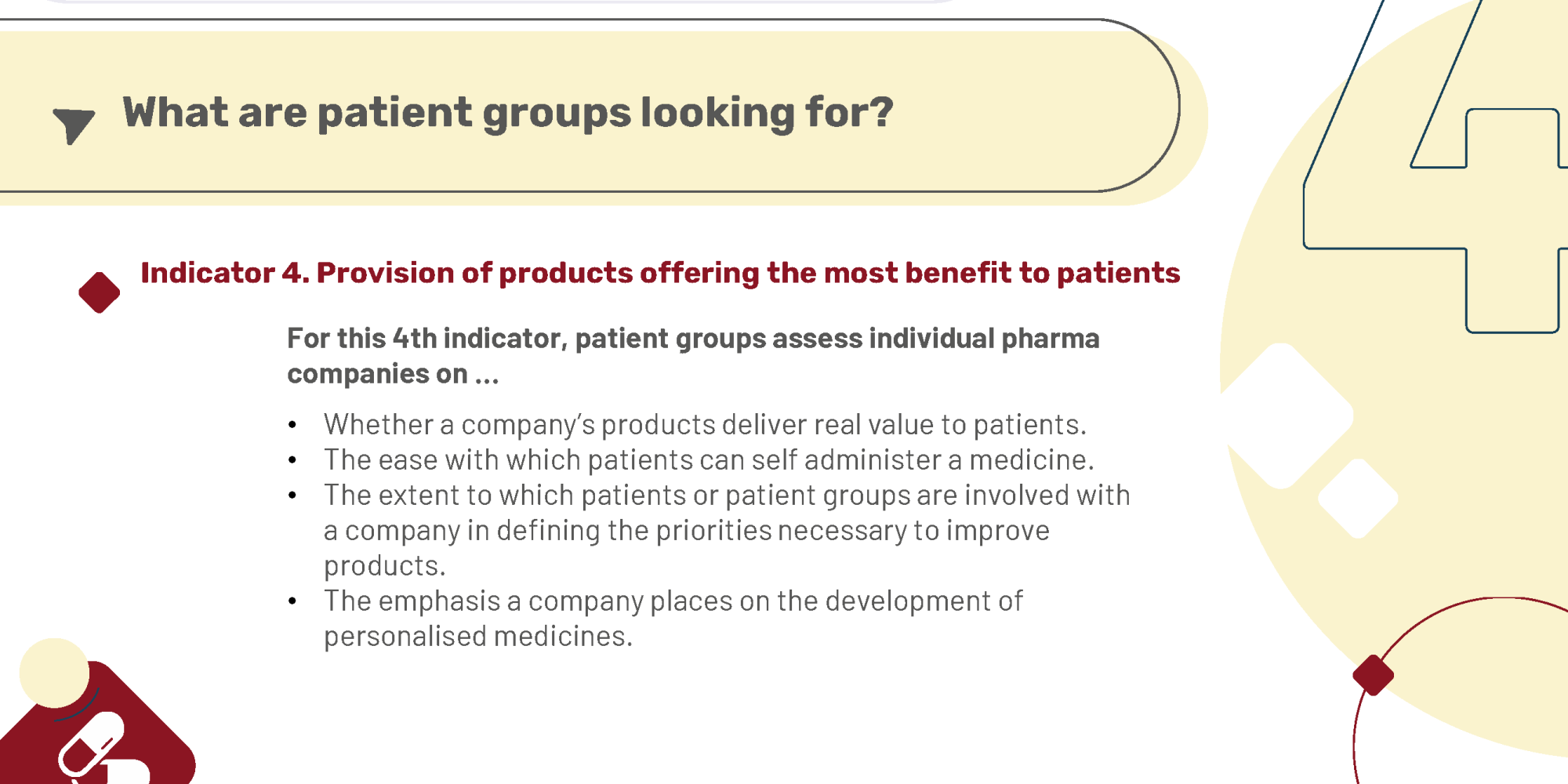Screen dimensions: 1568x784
Task: Click the red diamond bullet before Indicator 4
Action: tap(100, 292)
